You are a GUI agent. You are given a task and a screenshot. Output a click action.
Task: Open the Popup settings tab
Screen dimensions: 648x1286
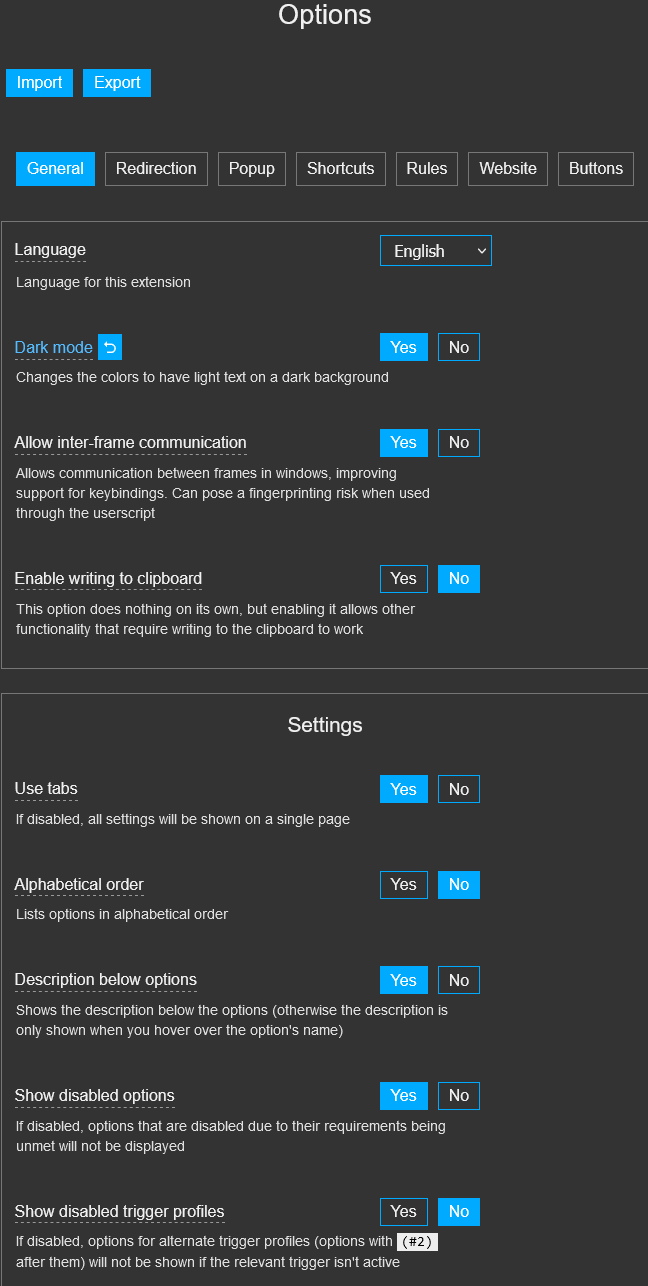[251, 168]
